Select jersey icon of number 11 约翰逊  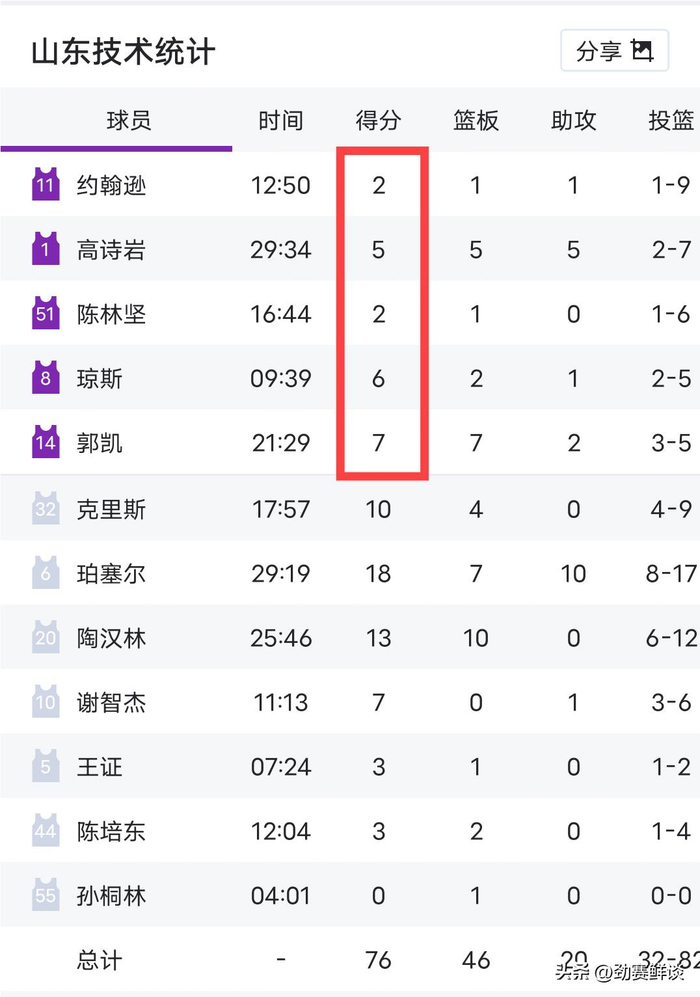(x=44, y=184)
